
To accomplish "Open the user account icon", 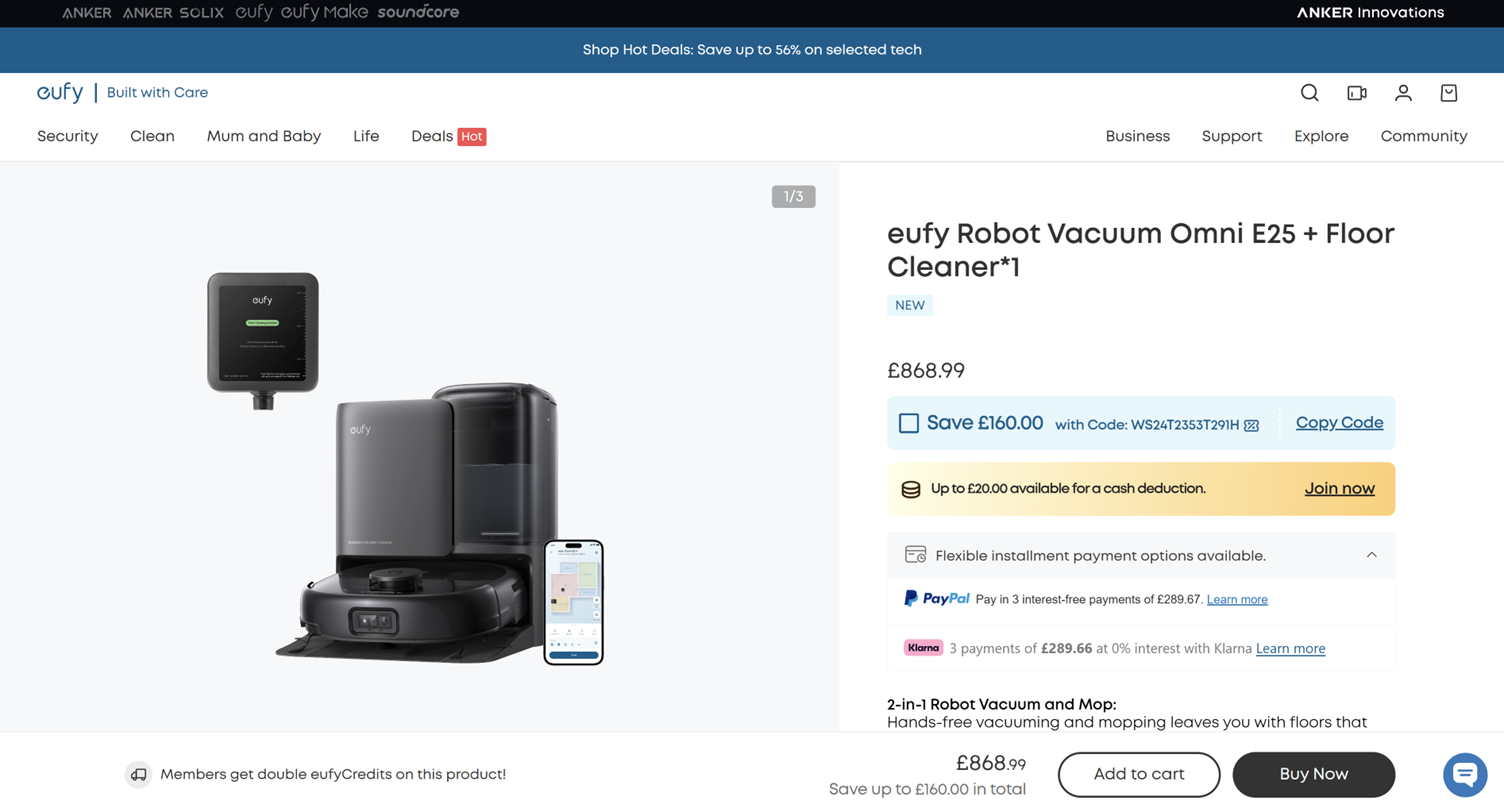I will coord(1403,93).
